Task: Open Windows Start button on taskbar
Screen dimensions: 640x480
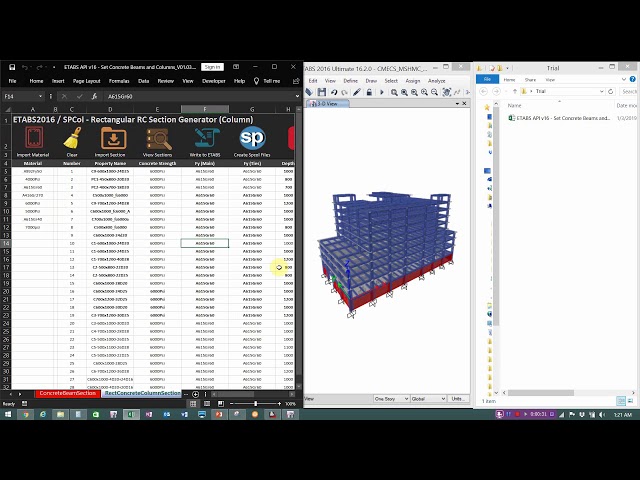Action: [8, 415]
